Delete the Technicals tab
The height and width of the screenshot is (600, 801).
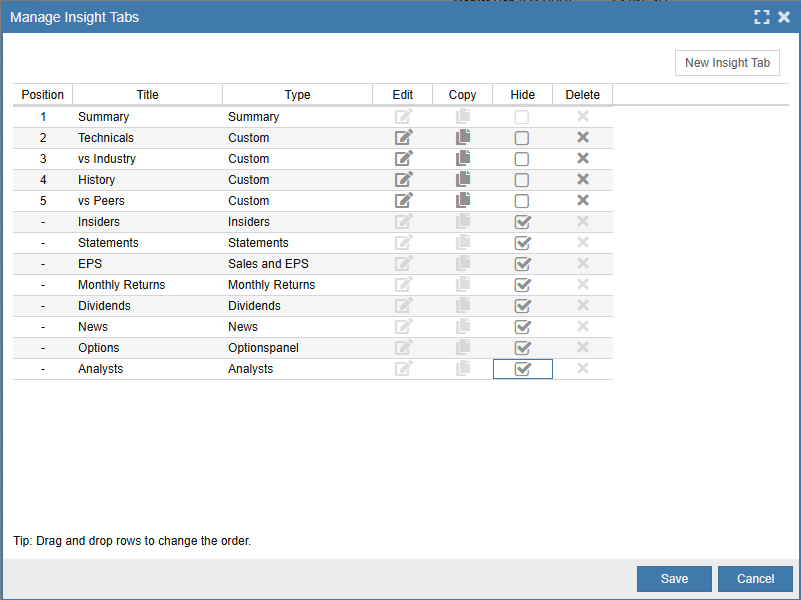pos(583,137)
